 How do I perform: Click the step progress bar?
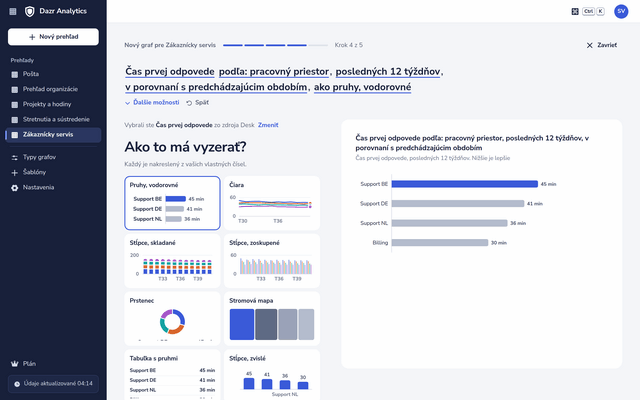coord(275,45)
